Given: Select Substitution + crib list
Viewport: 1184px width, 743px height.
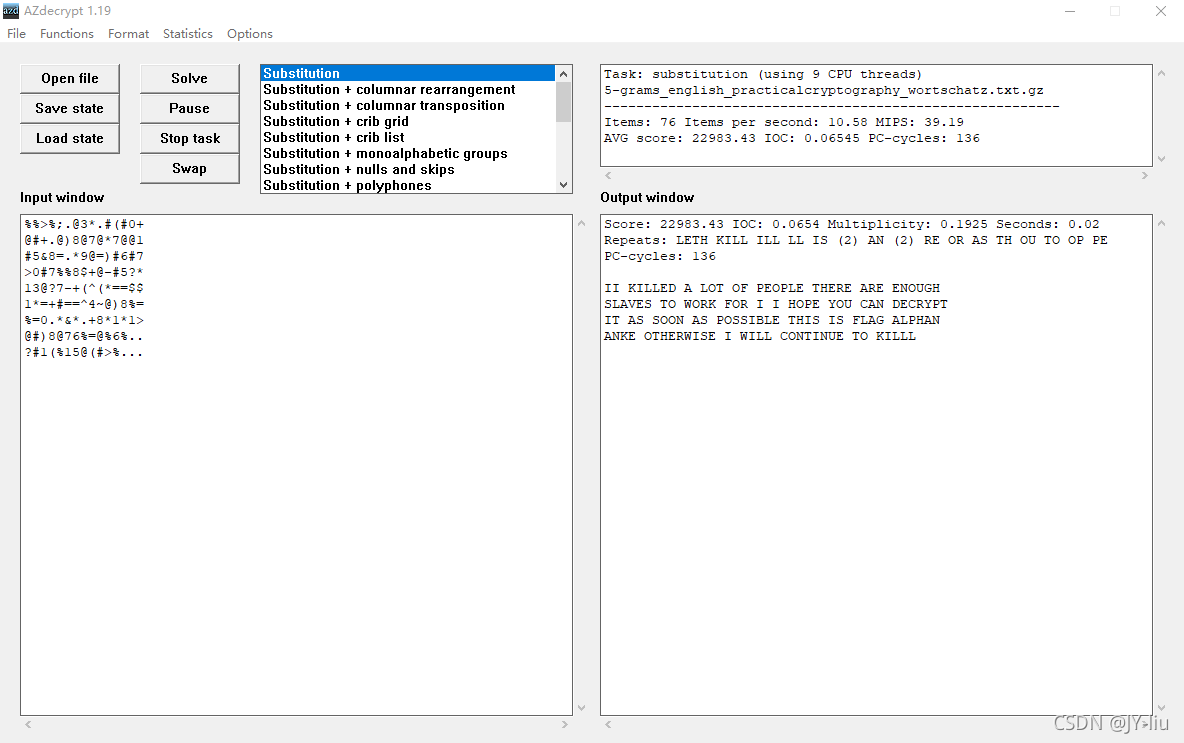Looking at the screenshot, I should (408, 137).
